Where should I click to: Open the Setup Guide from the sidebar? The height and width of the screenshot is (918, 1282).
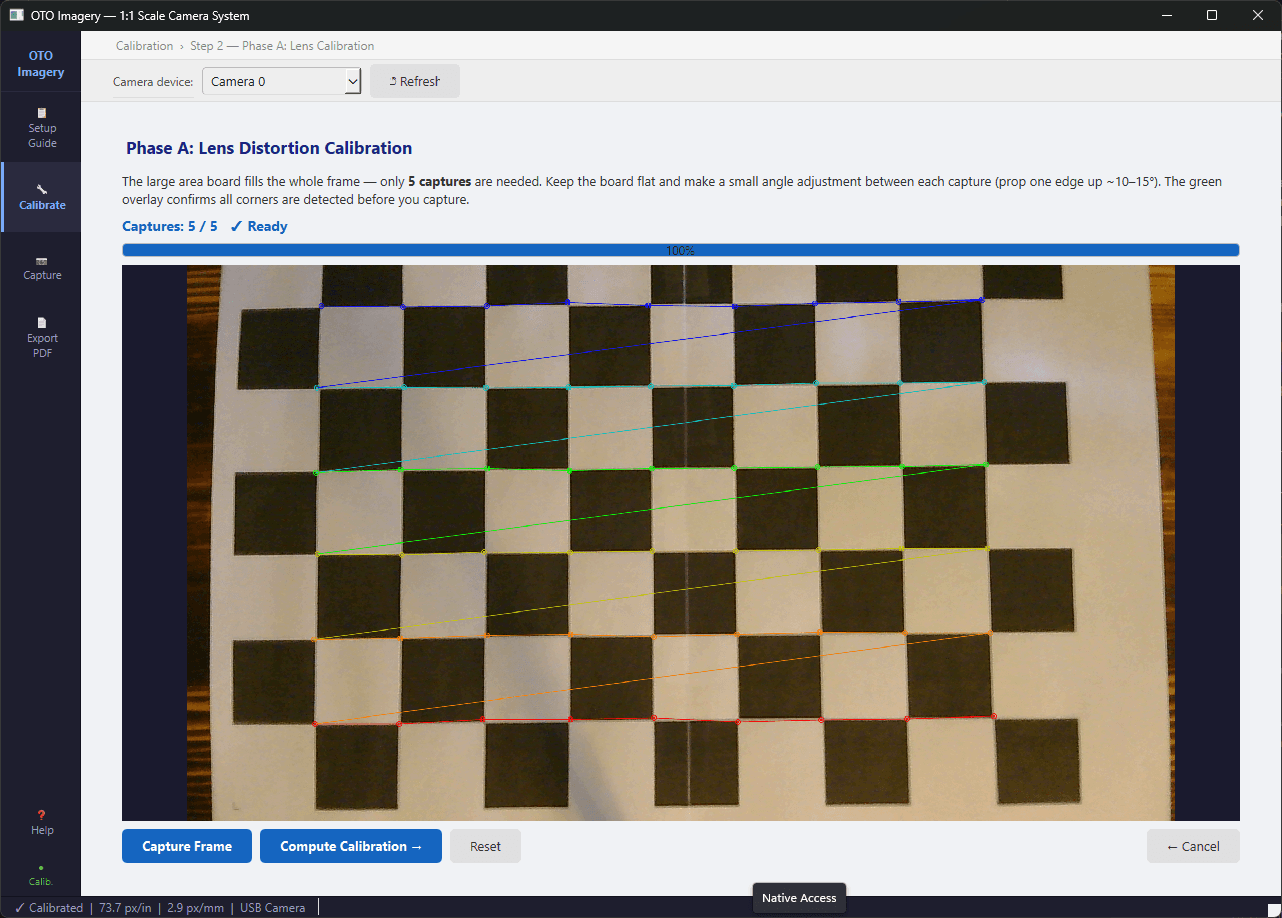point(41,127)
